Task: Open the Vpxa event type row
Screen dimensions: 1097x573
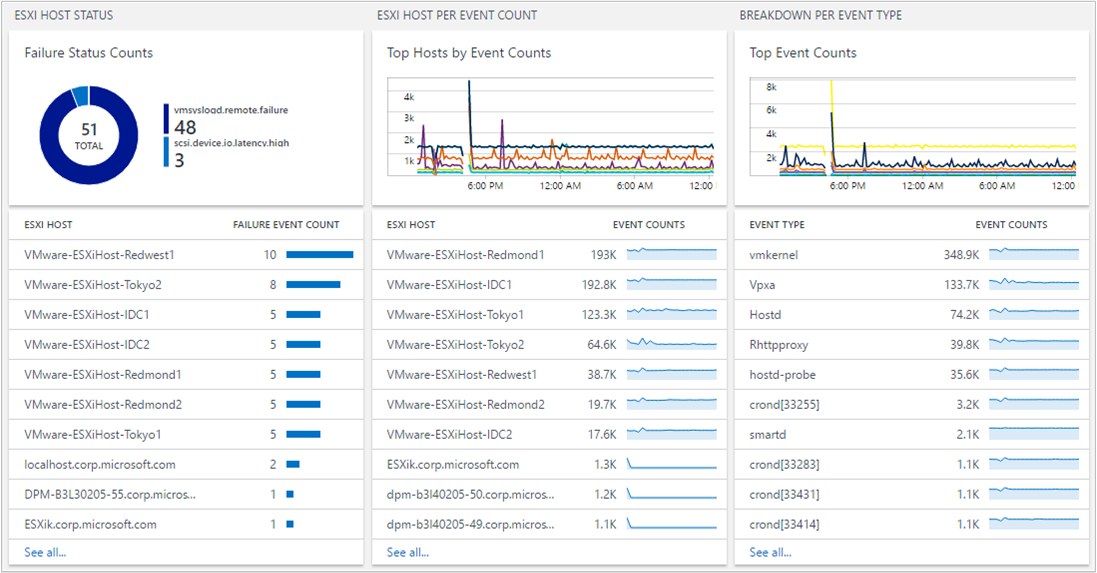Action: [x=912, y=285]
